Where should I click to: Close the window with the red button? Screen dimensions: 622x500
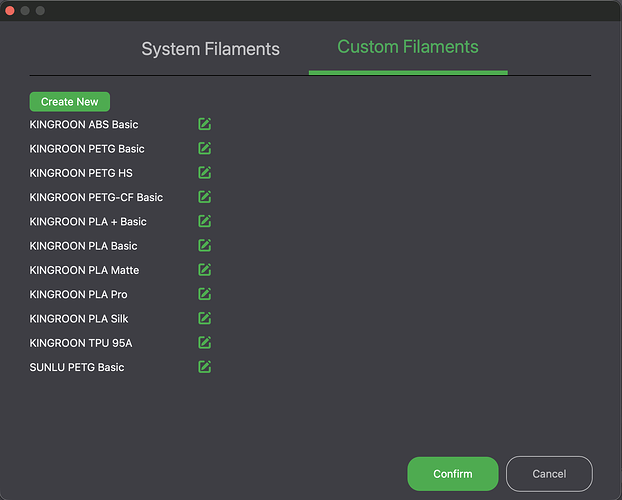tap(10, 11)
